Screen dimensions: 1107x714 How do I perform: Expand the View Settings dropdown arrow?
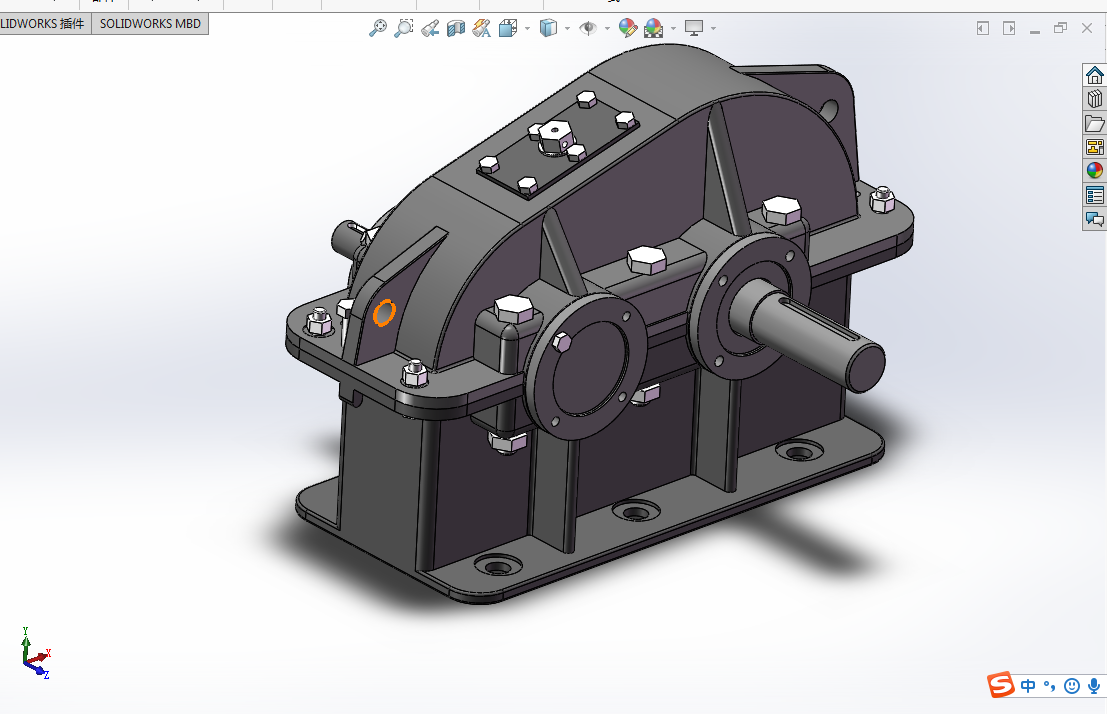[x=713, y=28]
